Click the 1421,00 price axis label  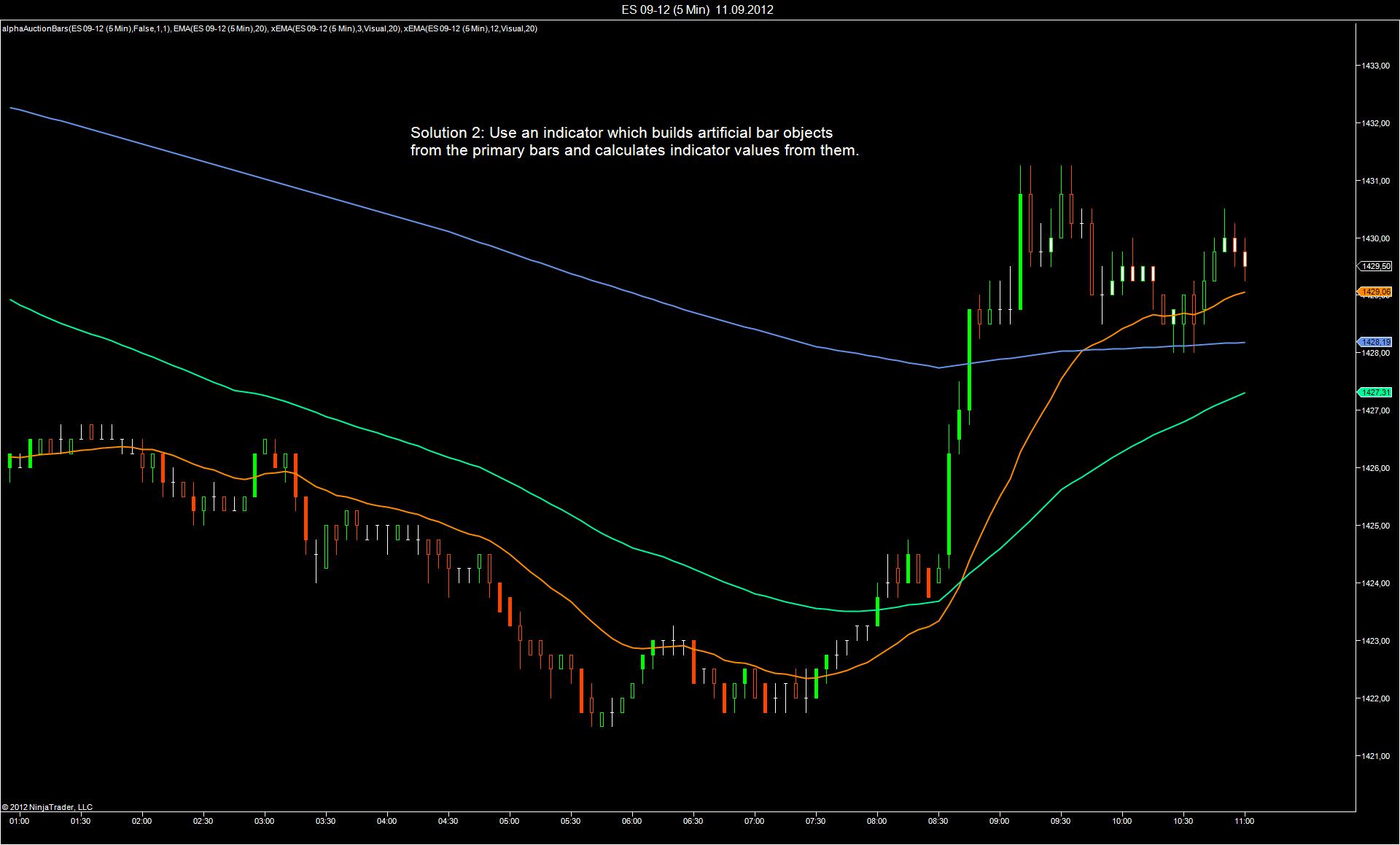coord(1375,756)
